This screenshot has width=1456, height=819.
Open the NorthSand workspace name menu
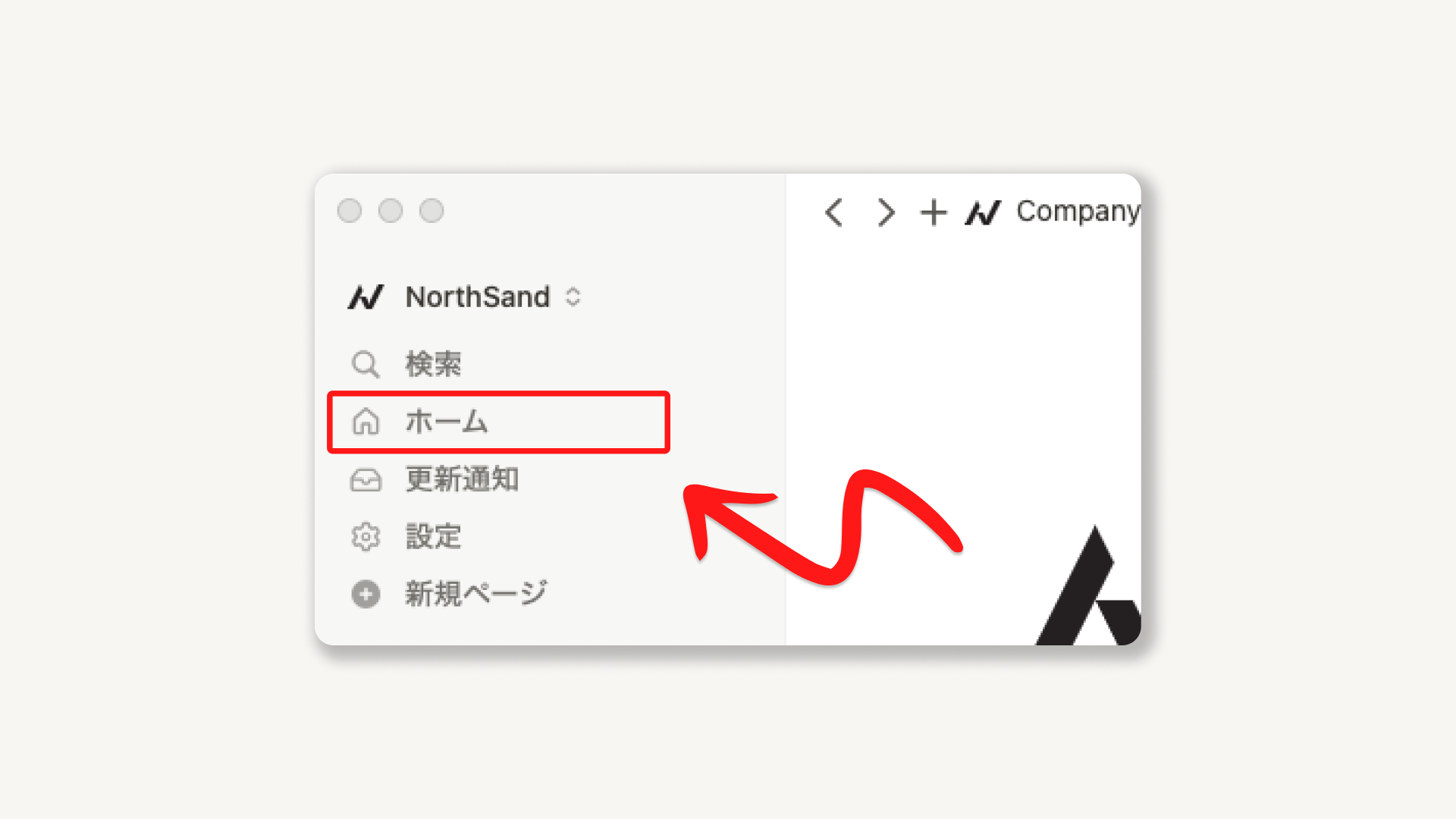tap(478, 297)
